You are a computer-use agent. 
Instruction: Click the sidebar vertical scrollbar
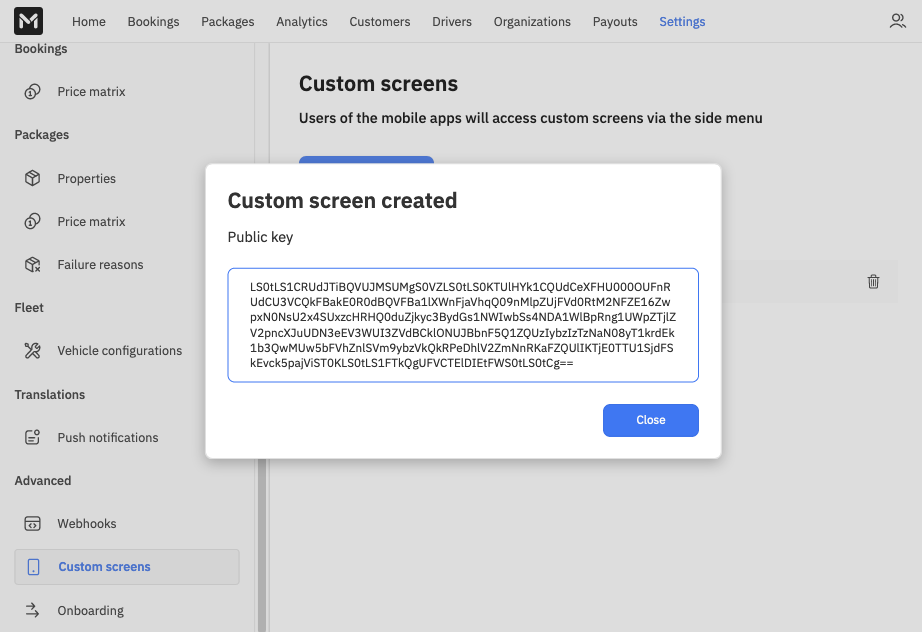(262, 544)
